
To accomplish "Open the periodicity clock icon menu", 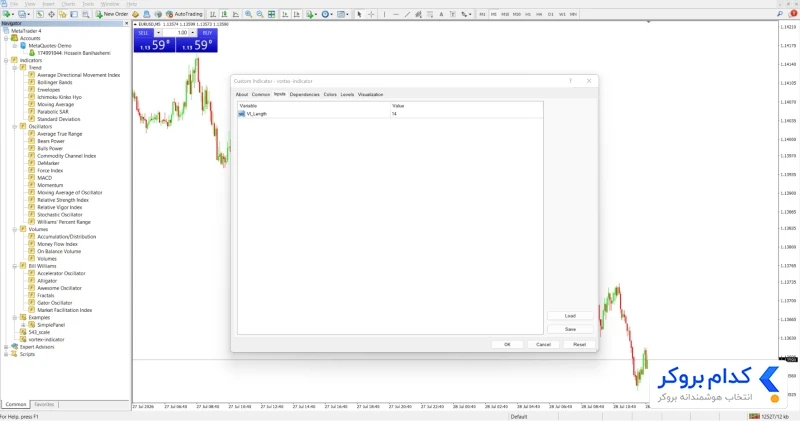I will (x=325, y=14).
